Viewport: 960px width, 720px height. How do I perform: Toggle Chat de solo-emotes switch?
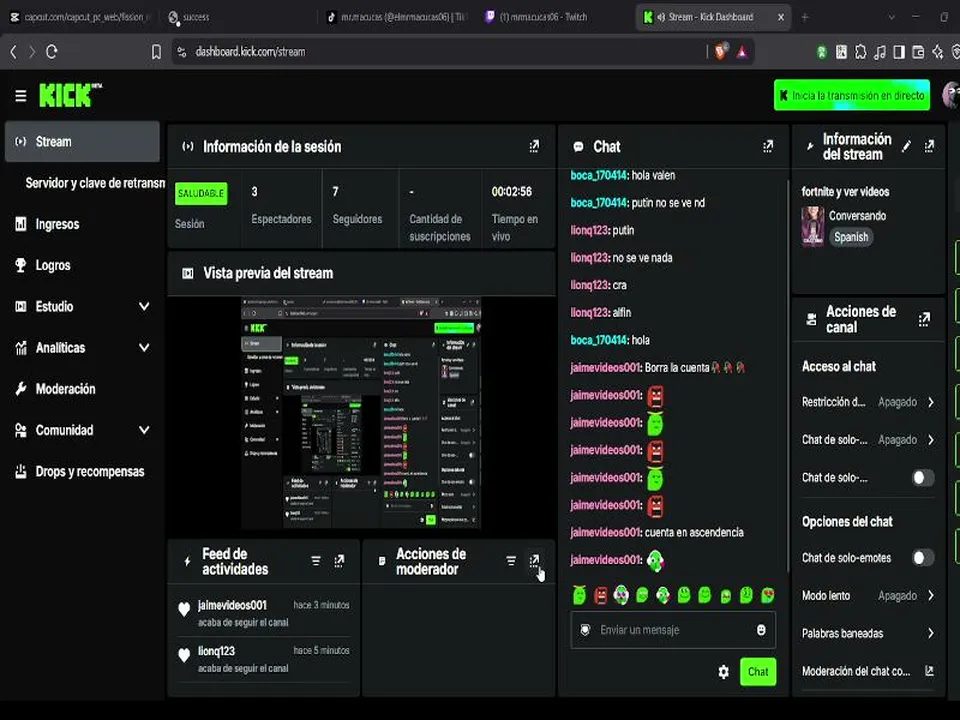click(923, 558)
